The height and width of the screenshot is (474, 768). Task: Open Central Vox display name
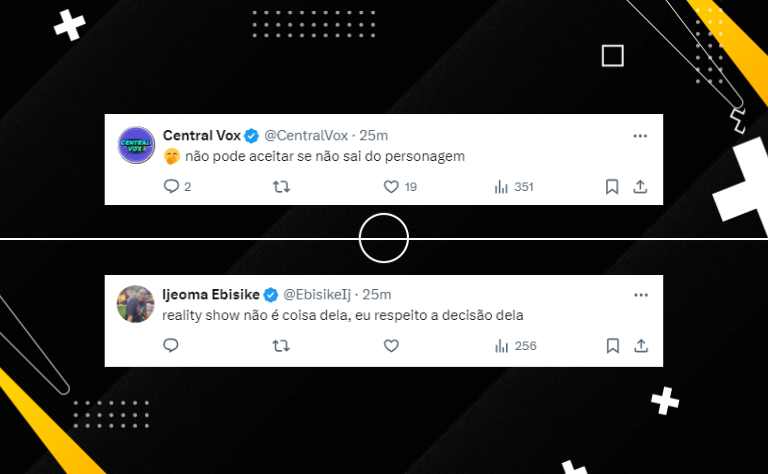pyautogui.click(x=202, y=135)
